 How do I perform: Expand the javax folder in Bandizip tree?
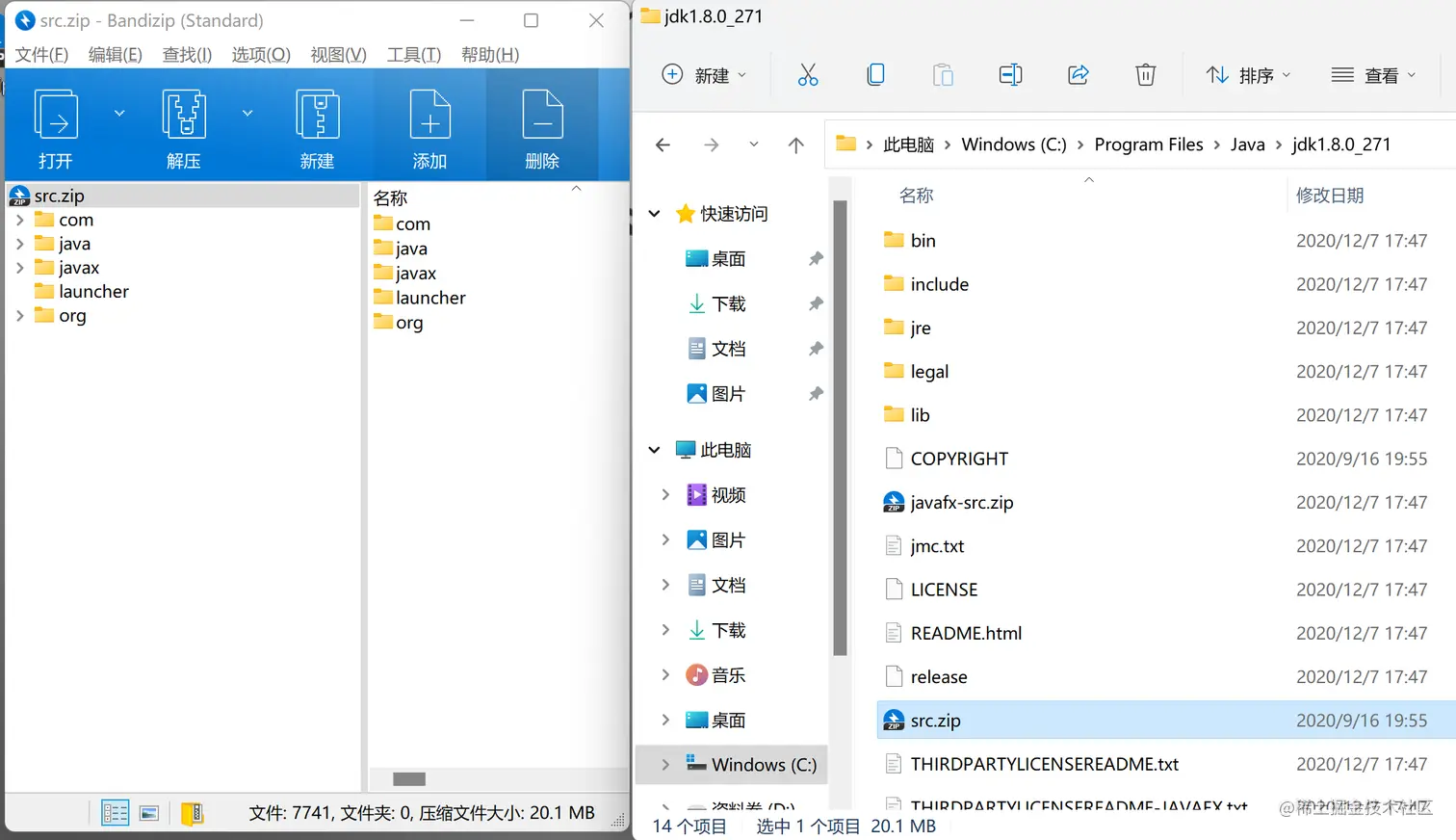(x=20, y=268)
